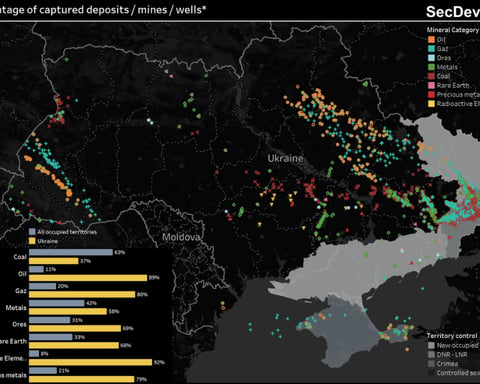480x384 pixels.
Task: Click the yellow Radioactive Elements legend swatch
Action: [x=431, y=104]
